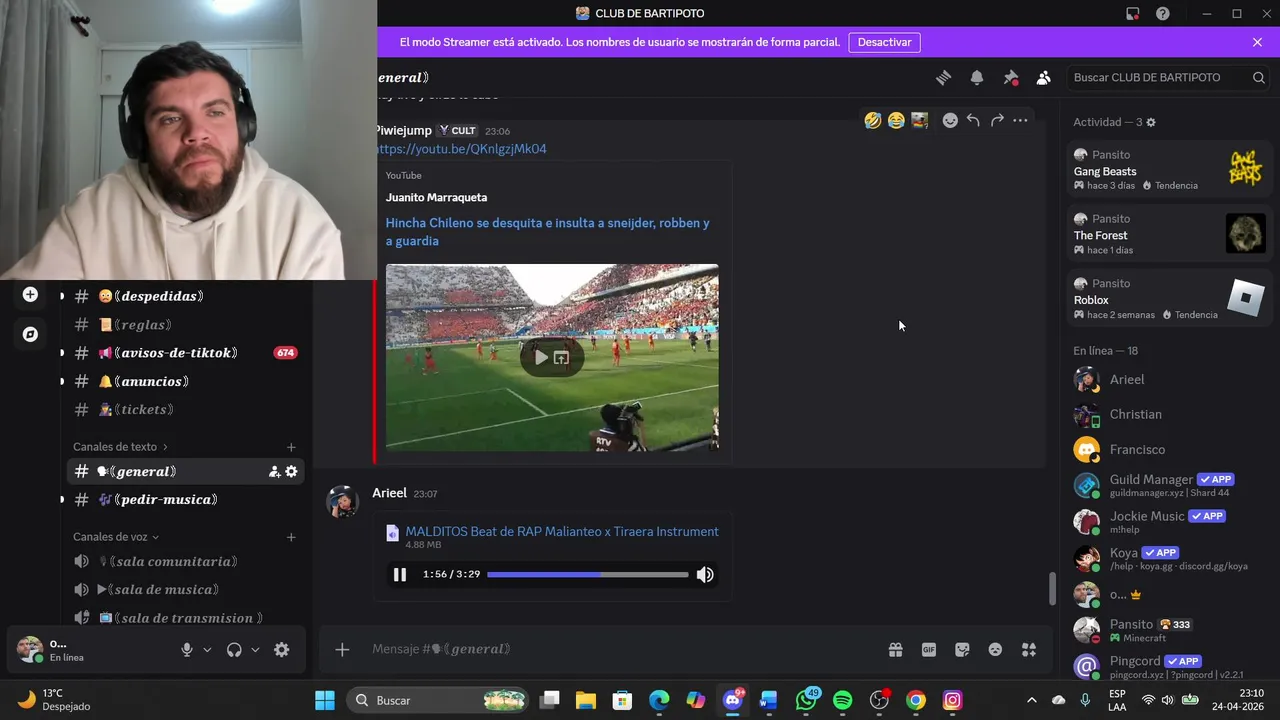Deafen audio with headphones icon
Viewport: 1280px width, 720px height.
click(234, 650)
